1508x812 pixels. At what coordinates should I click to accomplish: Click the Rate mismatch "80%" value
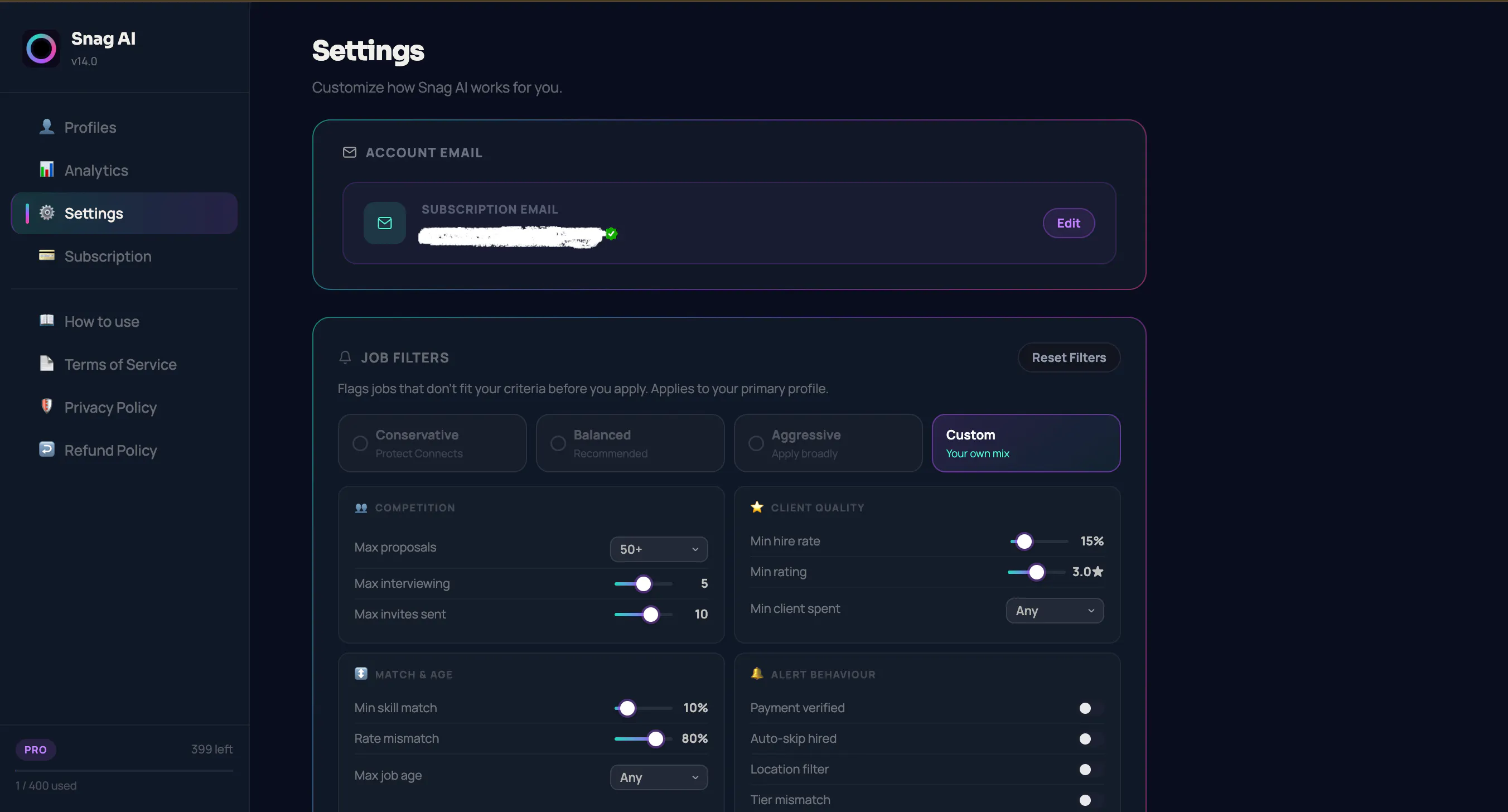(694, 738)
